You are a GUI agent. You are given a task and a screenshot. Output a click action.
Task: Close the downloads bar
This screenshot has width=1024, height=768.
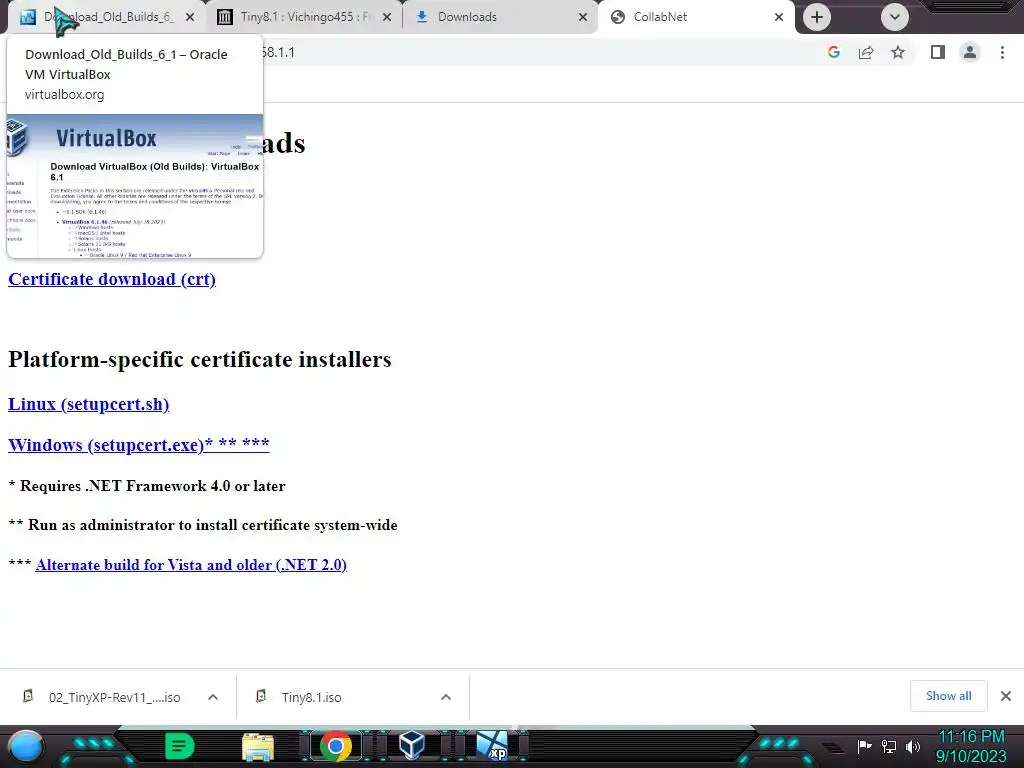pyautogui.click(x=1006, y=696)
